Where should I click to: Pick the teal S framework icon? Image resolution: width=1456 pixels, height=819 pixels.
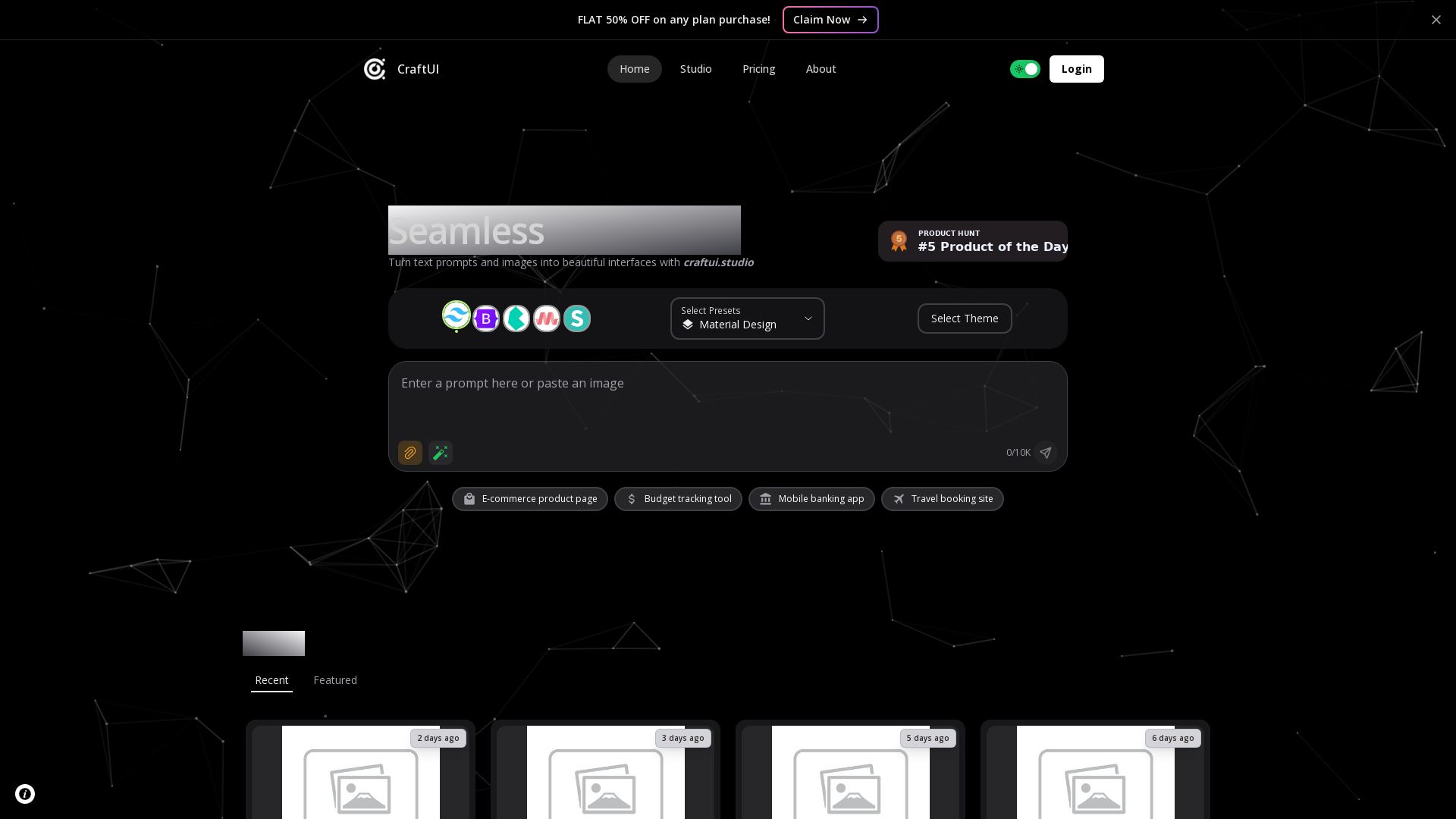577,318
